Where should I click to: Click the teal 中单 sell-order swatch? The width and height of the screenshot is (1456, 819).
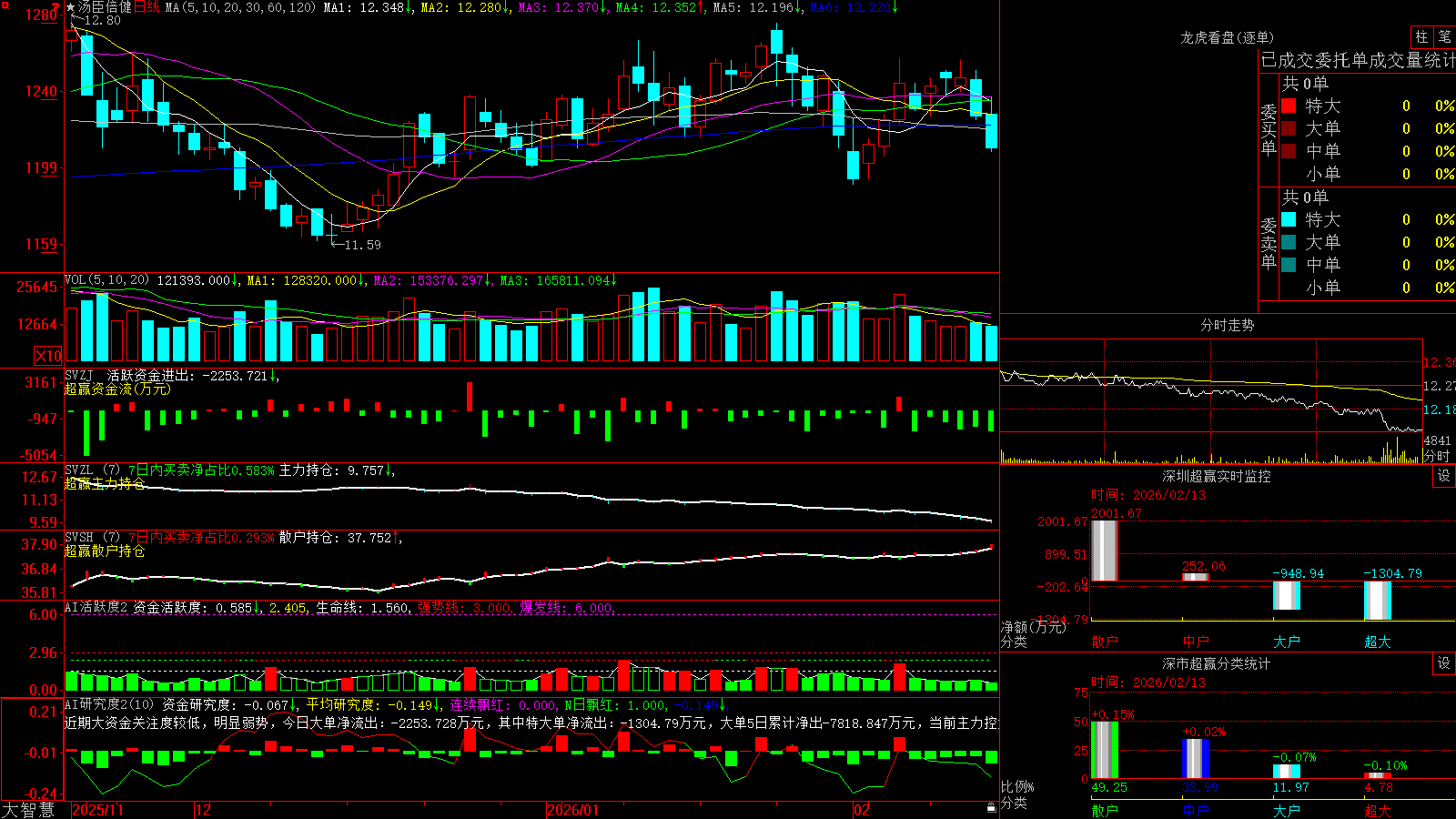(1289, 265)
